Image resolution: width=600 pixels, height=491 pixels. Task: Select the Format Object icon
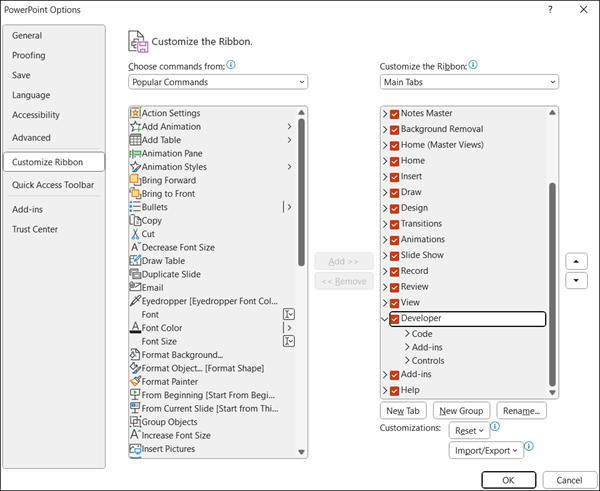point(135,368)
